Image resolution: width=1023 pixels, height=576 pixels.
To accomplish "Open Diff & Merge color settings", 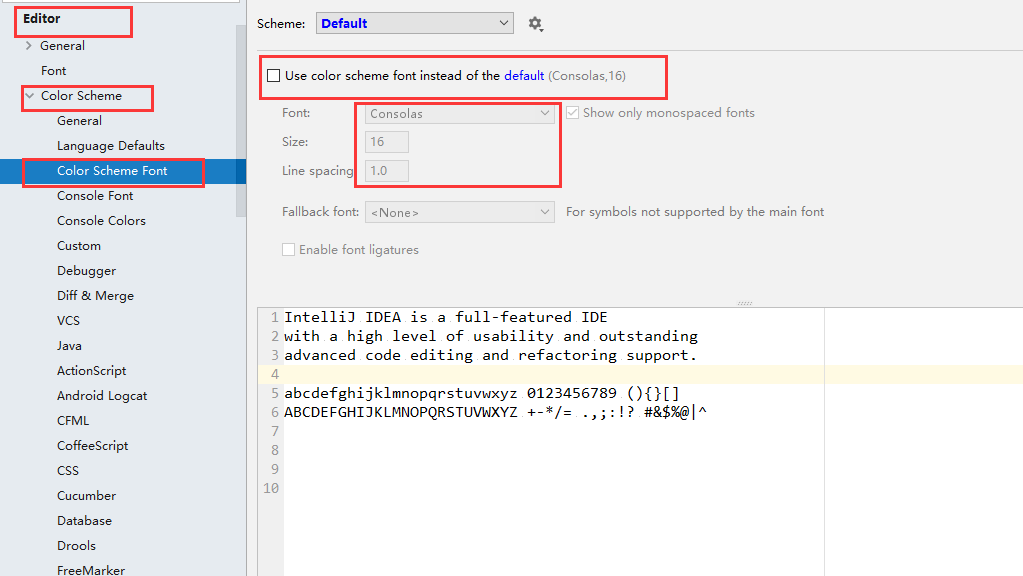I will (x=95, y=296).
